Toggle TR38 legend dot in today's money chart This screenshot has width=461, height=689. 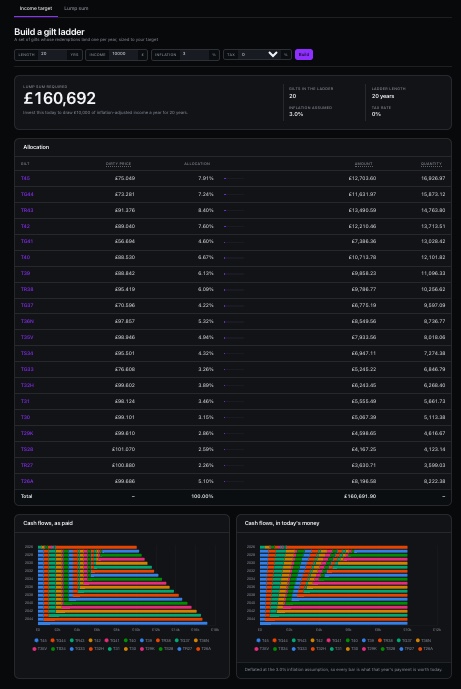[x=380, y=640]
